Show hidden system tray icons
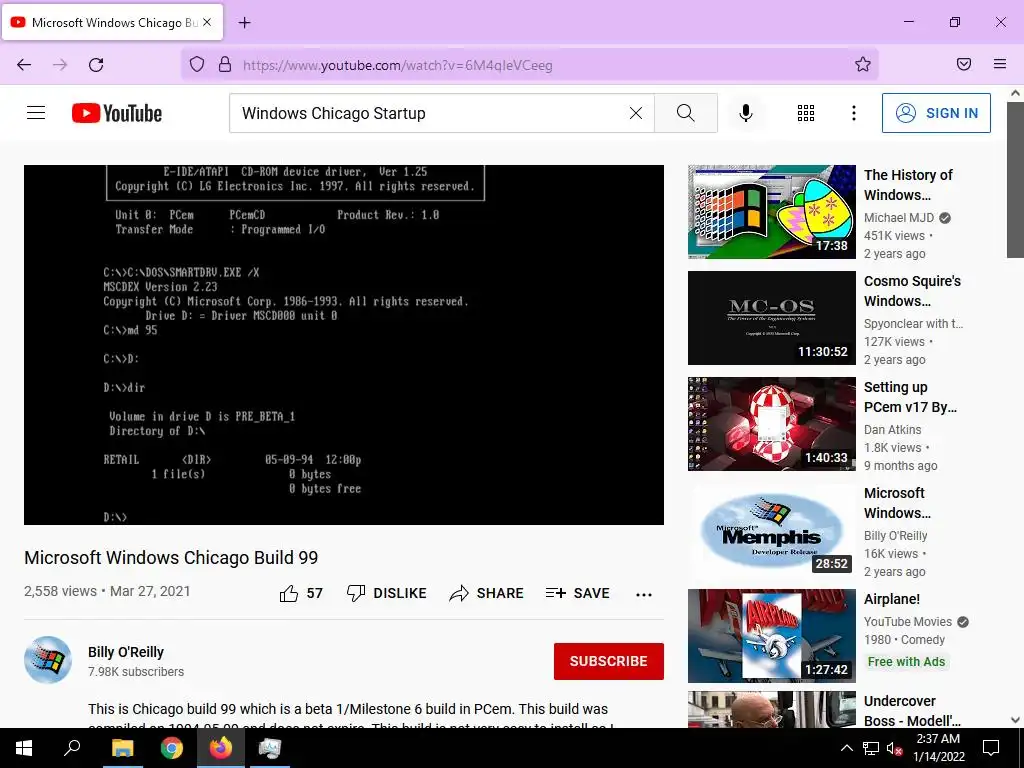Image resolution: width=1024 pixels, height=768 pixels. (x=846, y=748)
